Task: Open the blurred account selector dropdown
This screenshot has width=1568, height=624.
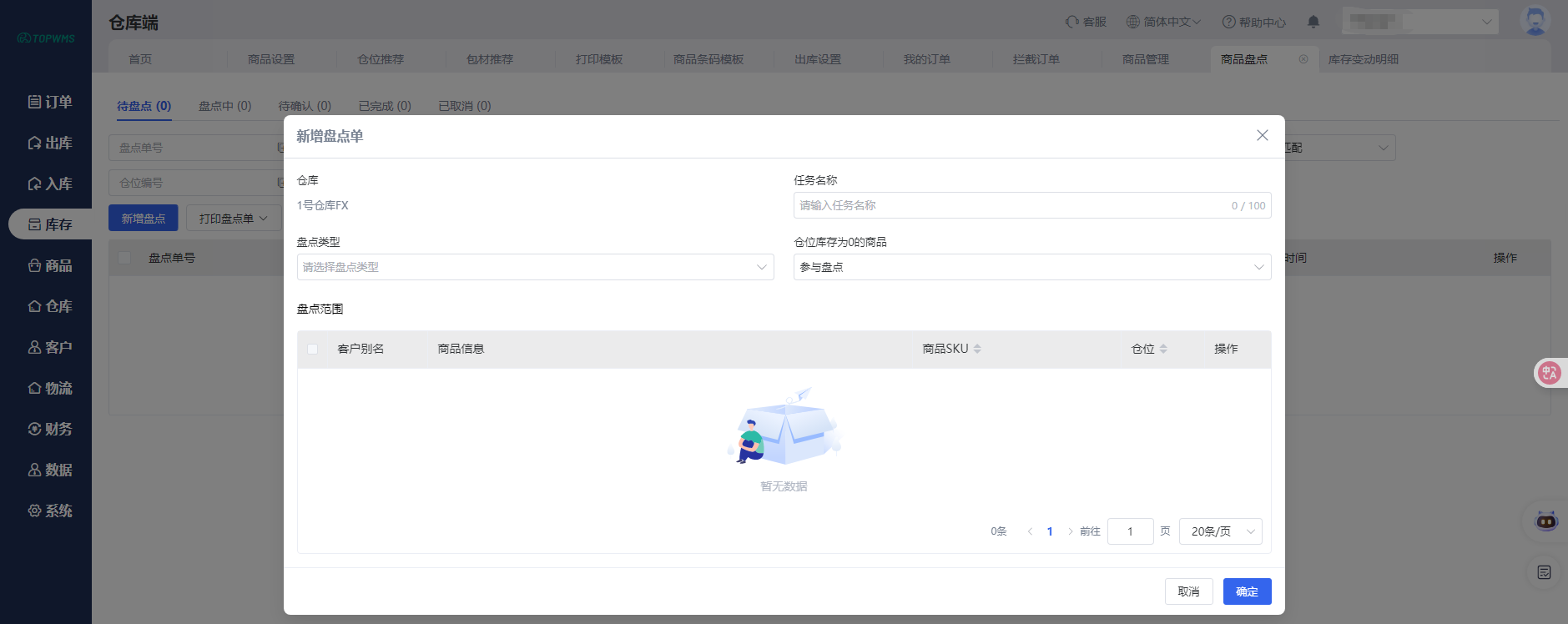Action: click(x=1420, y=22)
